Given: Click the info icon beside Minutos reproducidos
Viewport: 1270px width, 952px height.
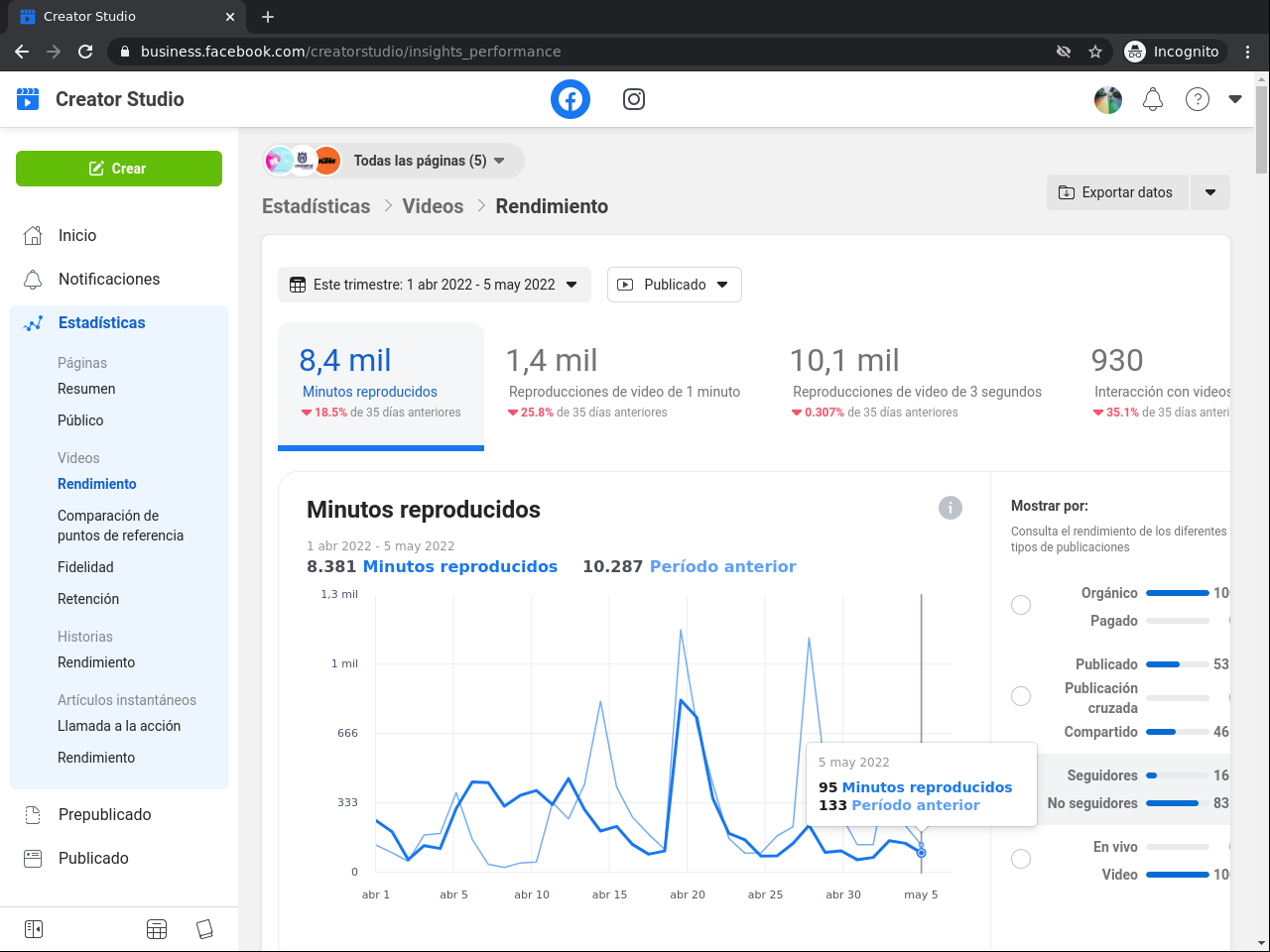Looking at the screenshot, I should (x=950, y=508).
